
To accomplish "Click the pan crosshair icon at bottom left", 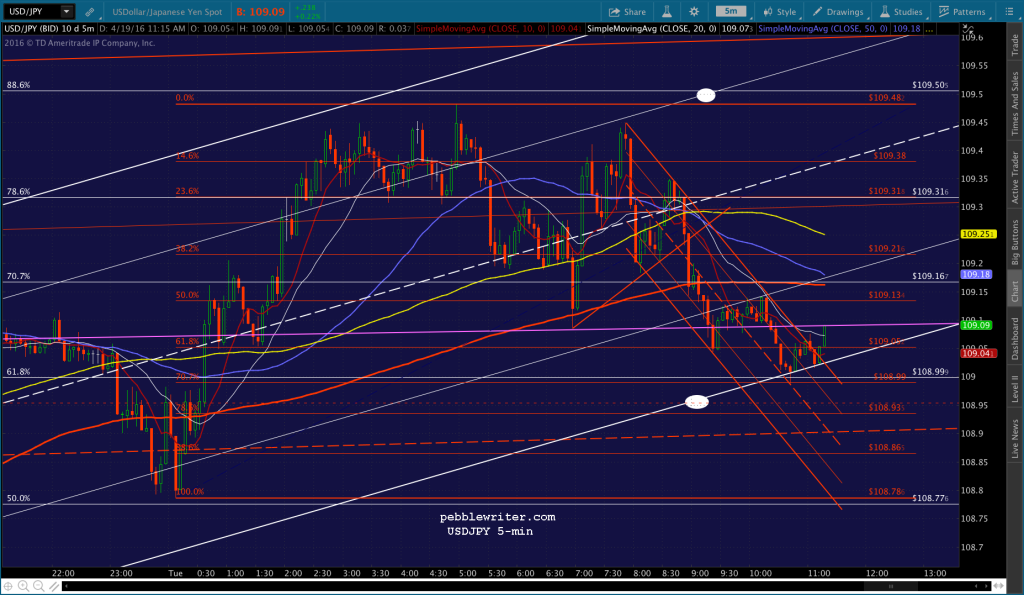I will pyautogui.click(x=8, y=586).
